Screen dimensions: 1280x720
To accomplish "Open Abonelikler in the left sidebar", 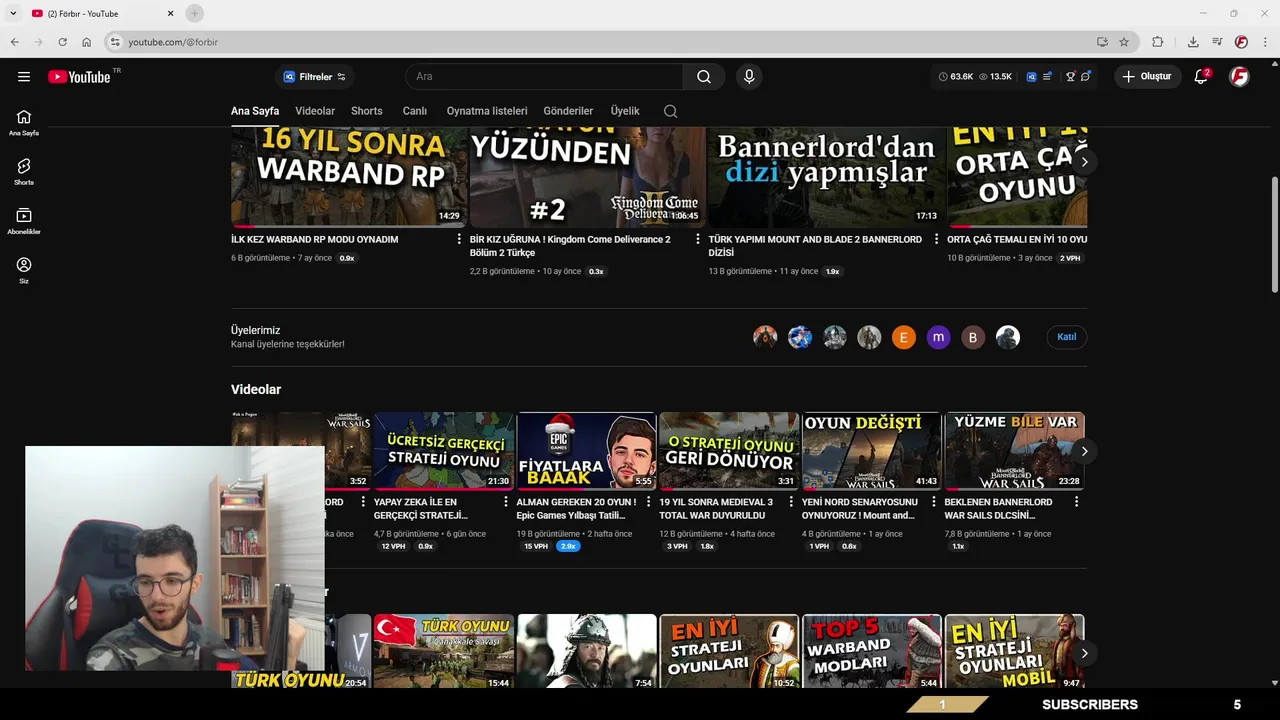I will pos(24,222).
